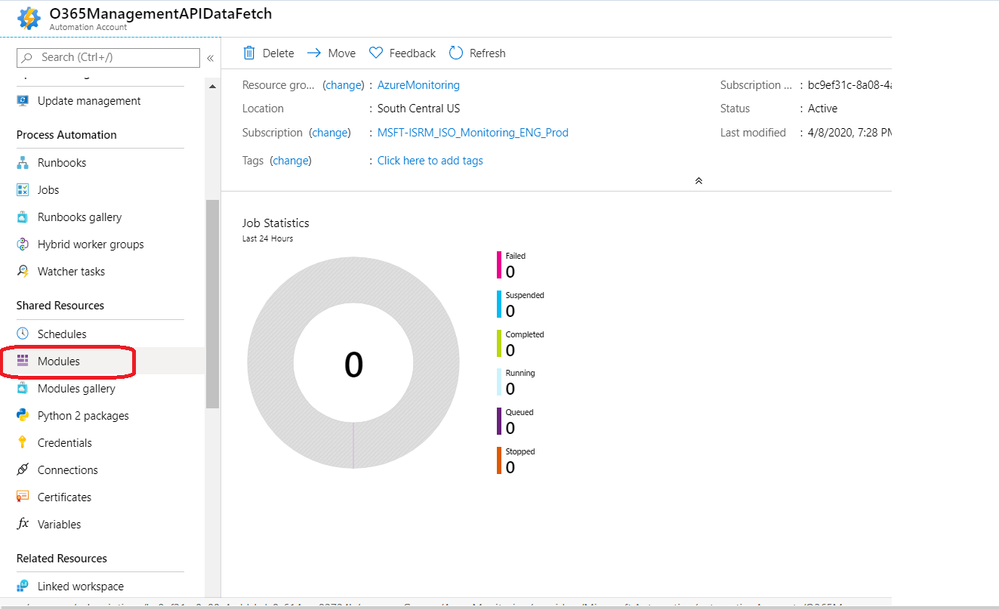The width and height of the screenshot is (999, 609).
Task: Click the Refresh circular arrow icon
Action: tap(456, 53)
